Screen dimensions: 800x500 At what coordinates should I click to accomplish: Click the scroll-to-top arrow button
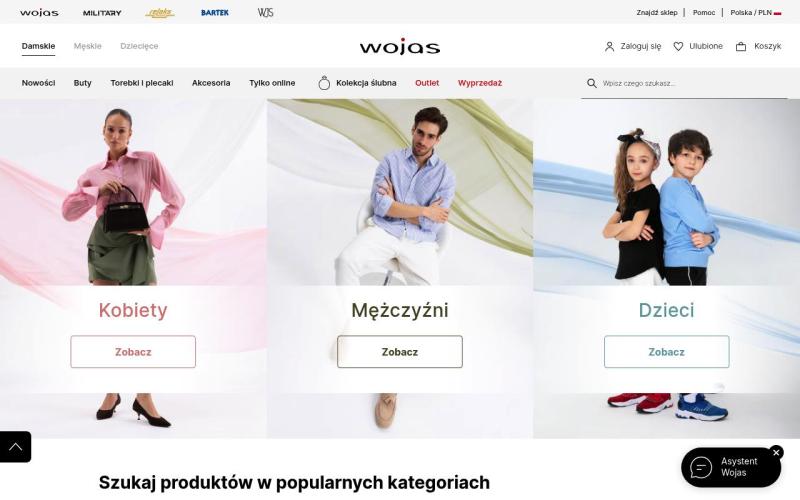[x=15, y=447]
